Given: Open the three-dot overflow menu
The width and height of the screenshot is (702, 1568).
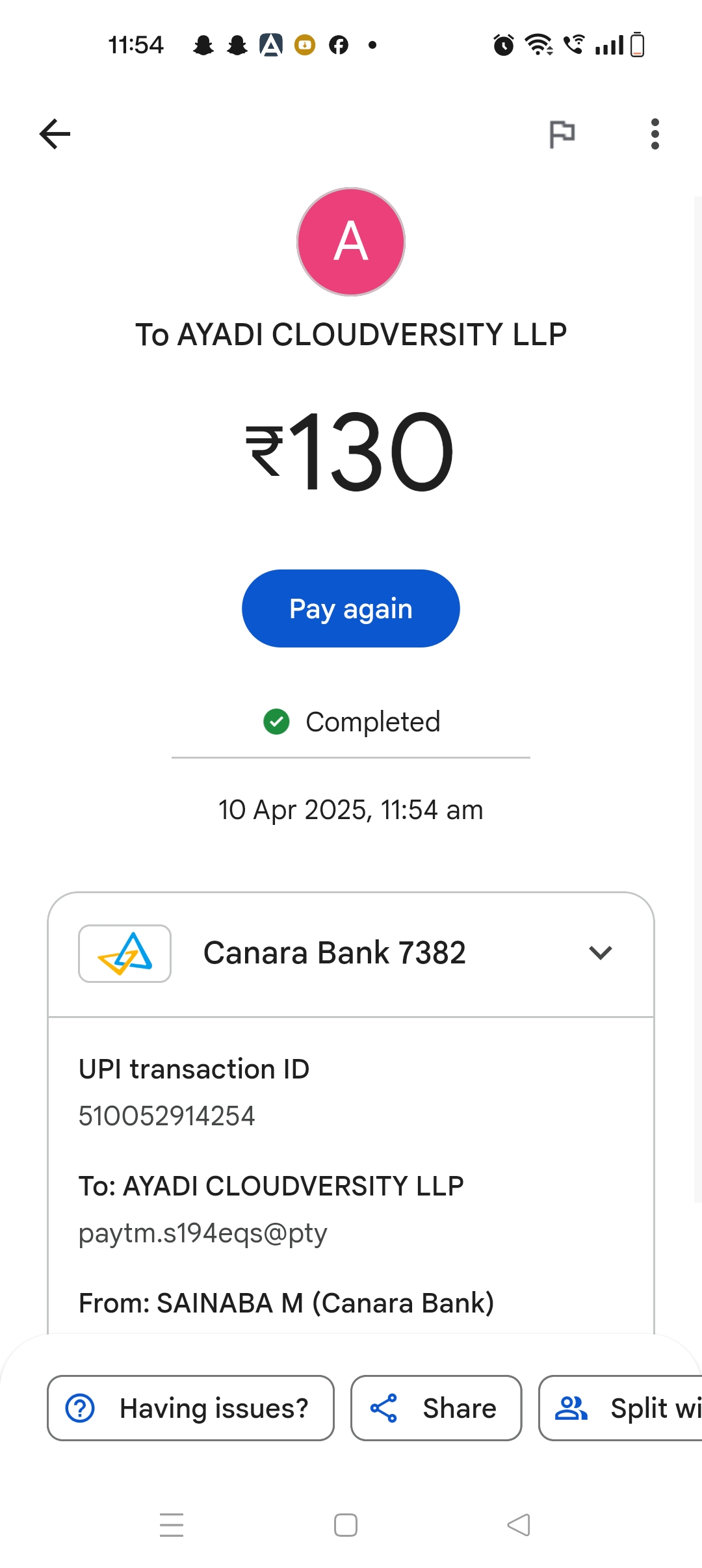Looking at the screenshot, I should (x=655, y=134).
